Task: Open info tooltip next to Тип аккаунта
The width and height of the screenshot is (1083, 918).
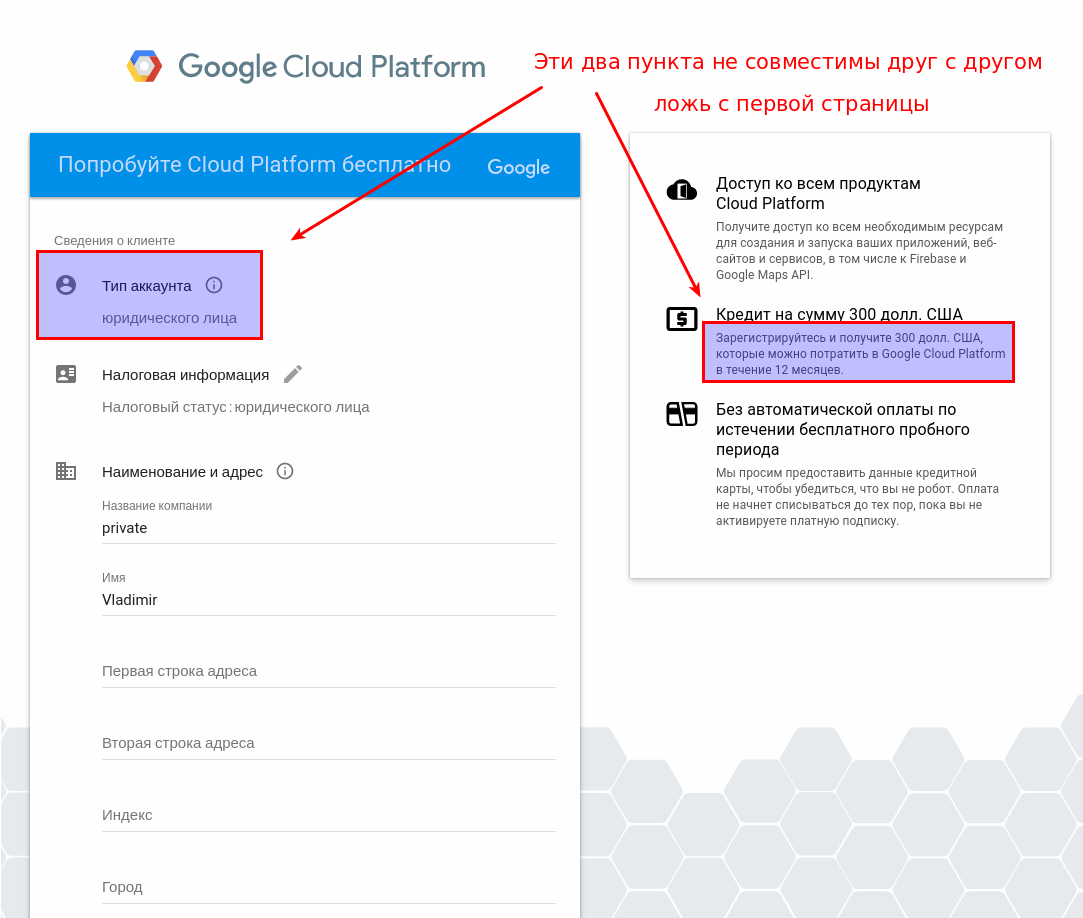Action: point(214,285)
